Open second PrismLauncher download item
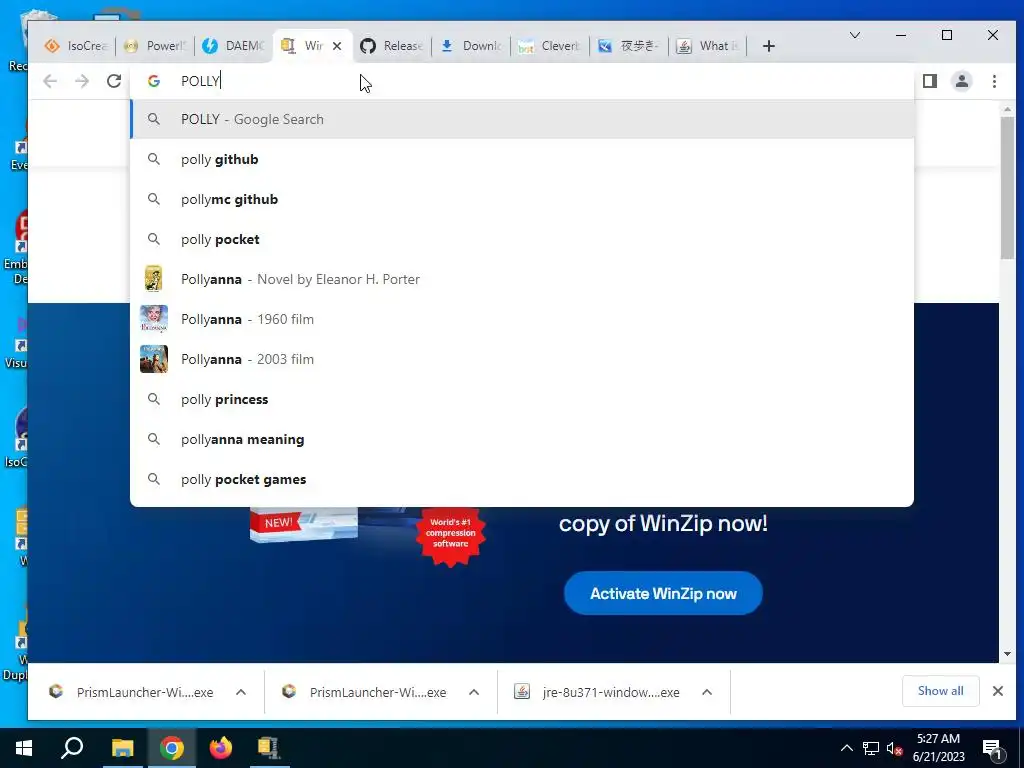 [x=364, y=692]
